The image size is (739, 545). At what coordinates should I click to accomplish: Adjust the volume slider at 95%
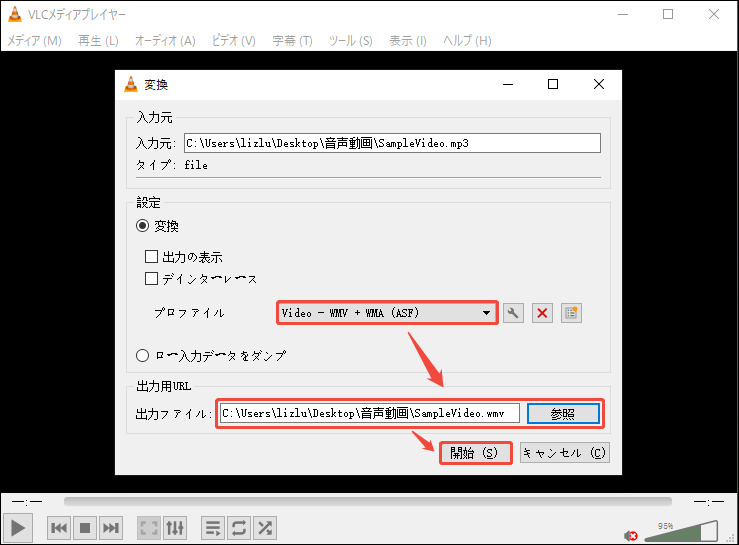coord(681,531)
